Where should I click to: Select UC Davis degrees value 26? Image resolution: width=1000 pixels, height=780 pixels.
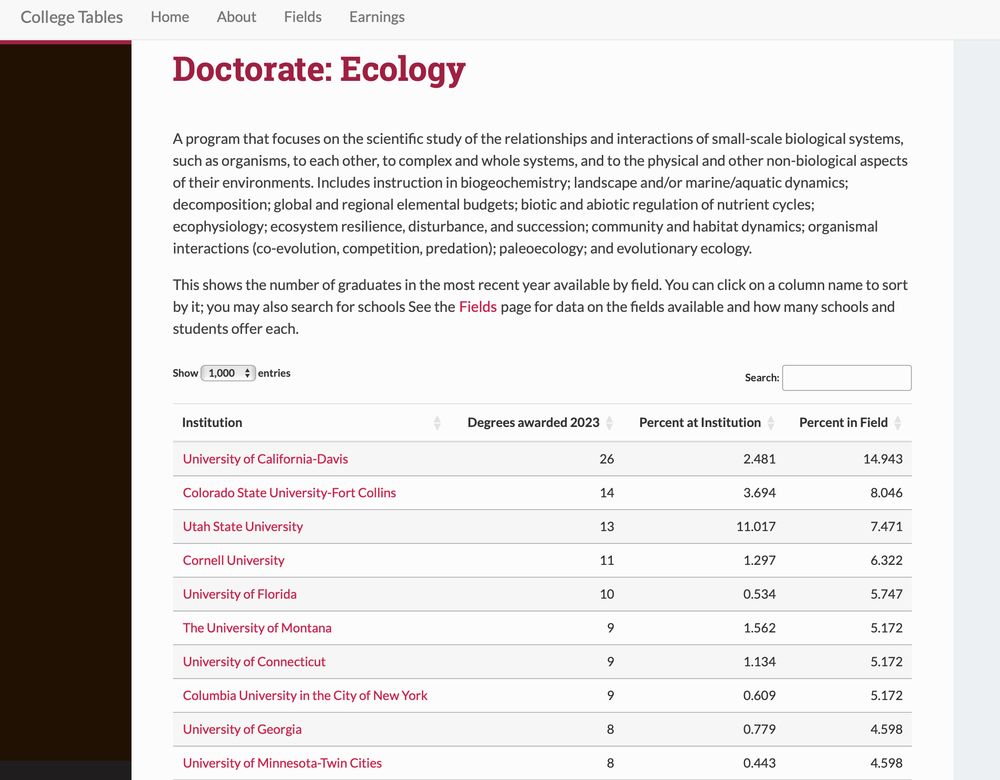click(607, 459)
